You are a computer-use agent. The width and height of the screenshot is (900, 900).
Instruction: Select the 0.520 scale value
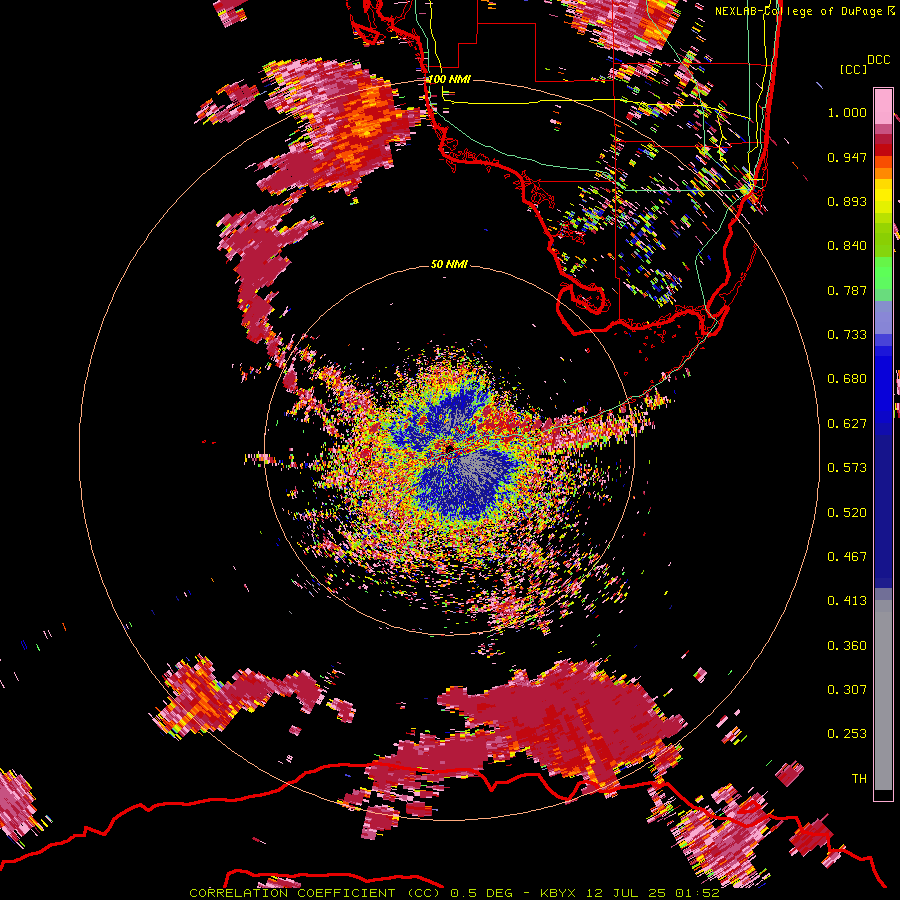[x=847, y=513]
